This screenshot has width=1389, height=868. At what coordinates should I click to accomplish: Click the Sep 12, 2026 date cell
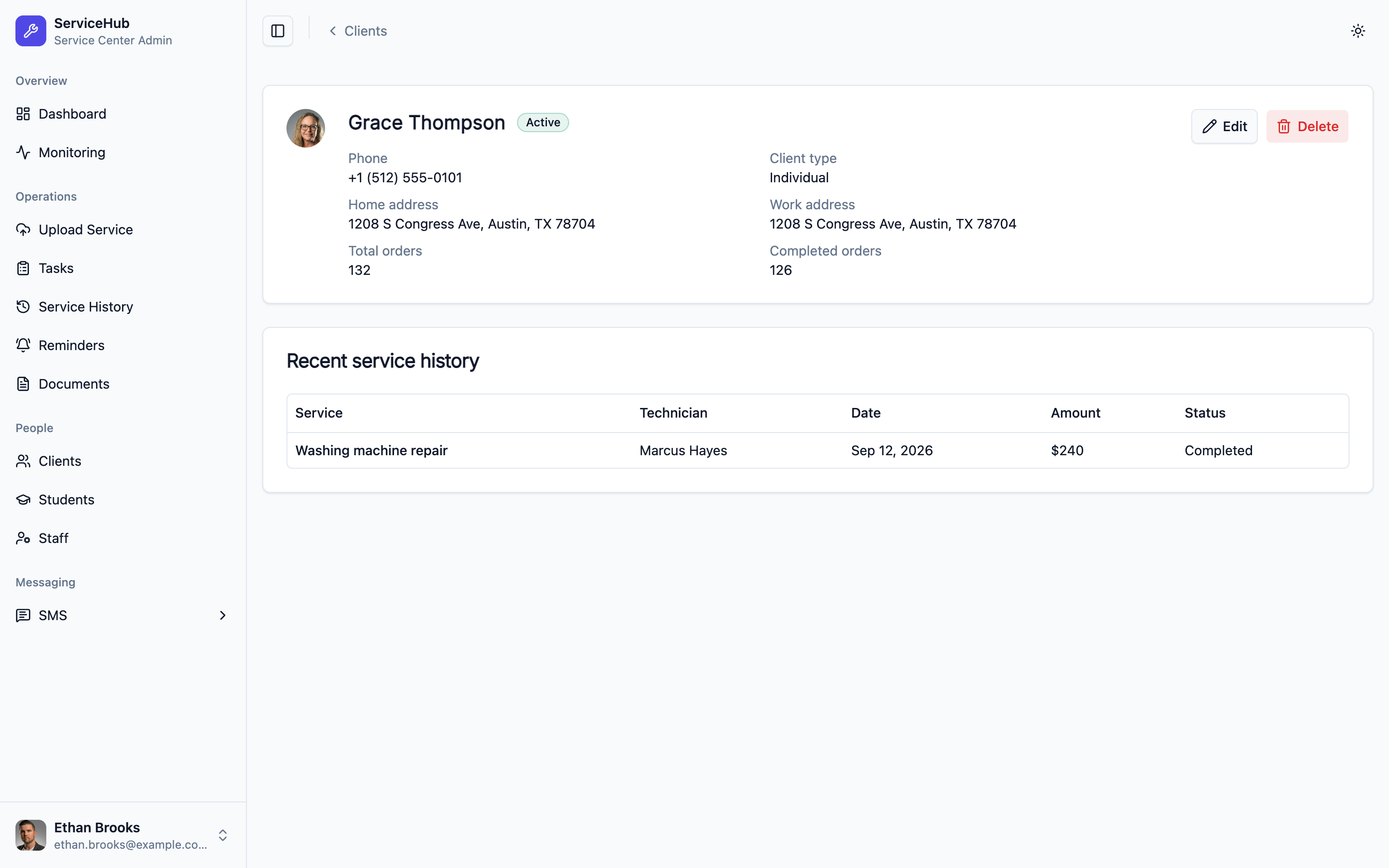892,451
